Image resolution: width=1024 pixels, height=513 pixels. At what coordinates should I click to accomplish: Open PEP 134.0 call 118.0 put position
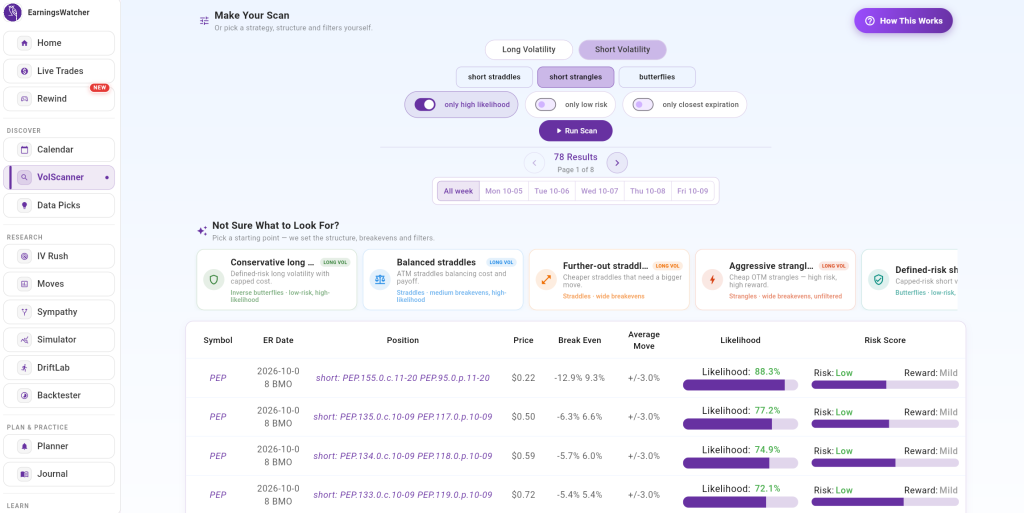click(403, 456)
